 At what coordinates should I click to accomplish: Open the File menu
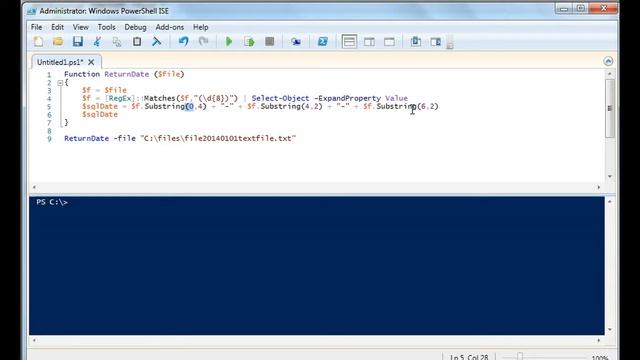tap(36, 27)
